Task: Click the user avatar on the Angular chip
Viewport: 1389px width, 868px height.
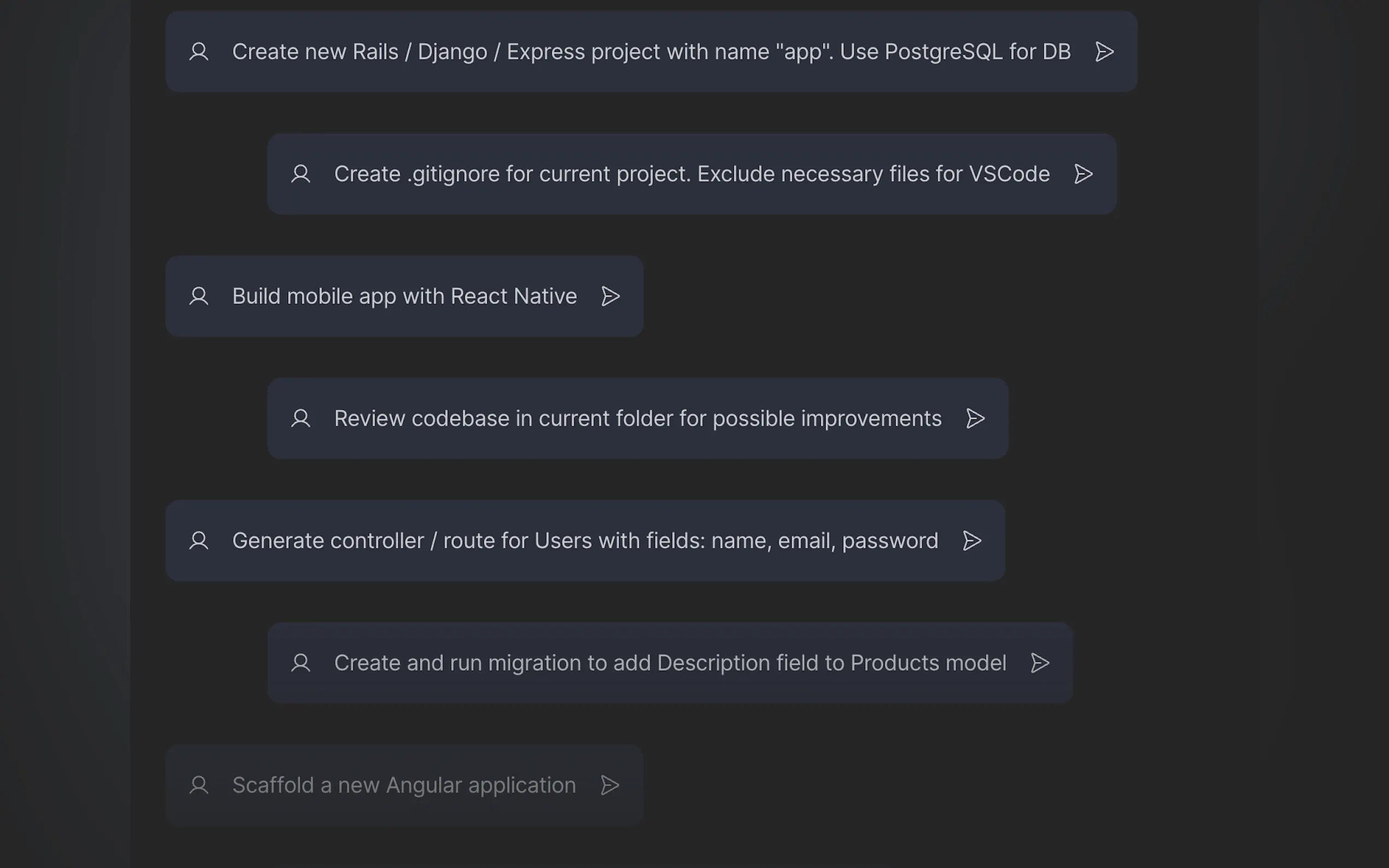Action: (199, 785)
